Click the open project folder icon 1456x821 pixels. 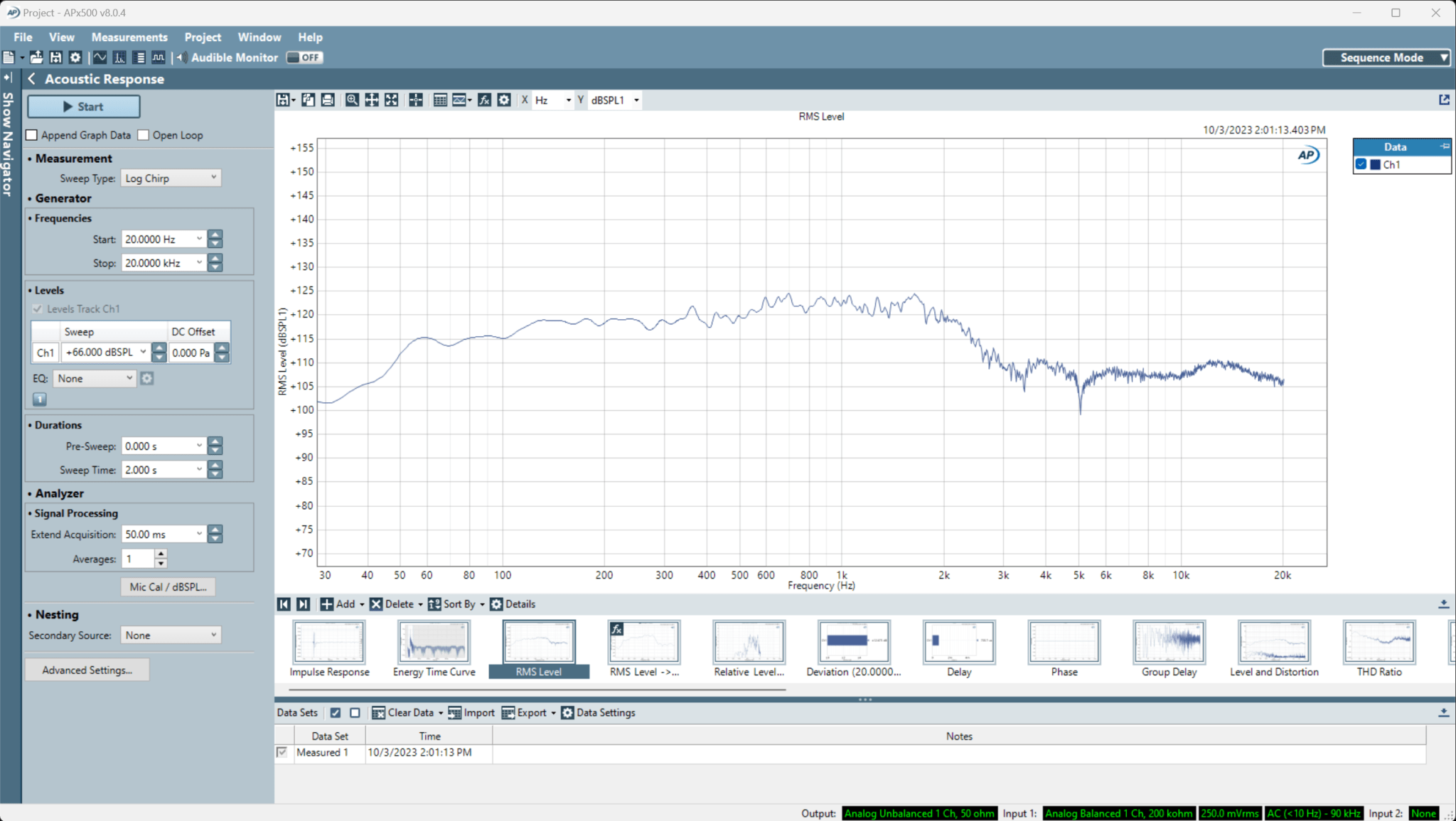tap(36, 58)
